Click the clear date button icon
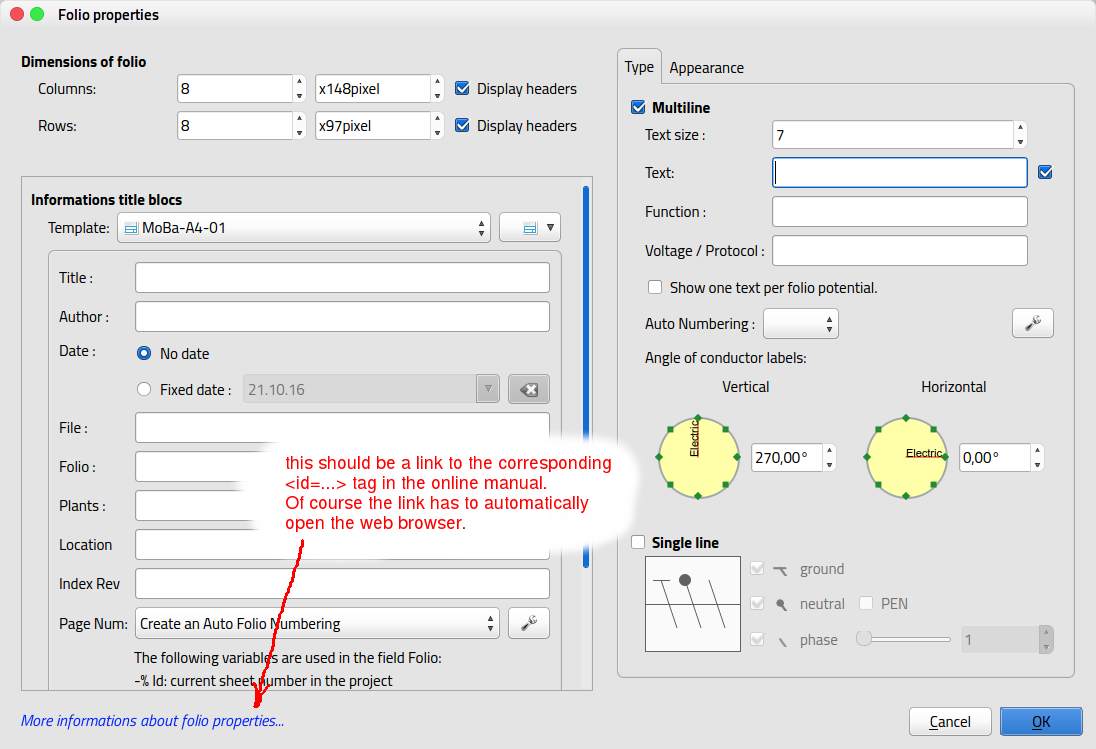Screen dimensions: 1096x749 point(528,389)
